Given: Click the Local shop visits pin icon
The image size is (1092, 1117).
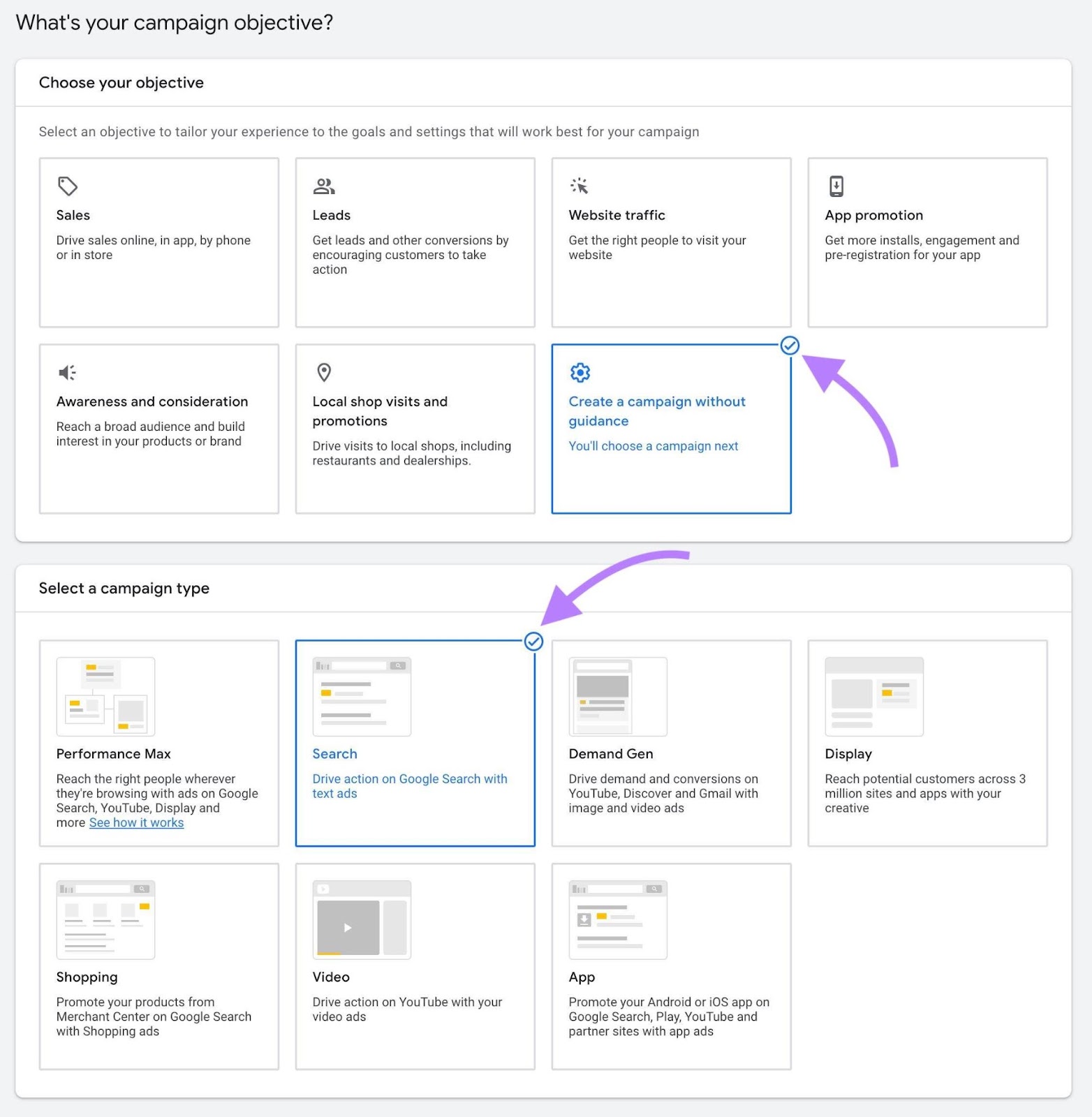Looking at the screenshot, I should tap(324, 373).
